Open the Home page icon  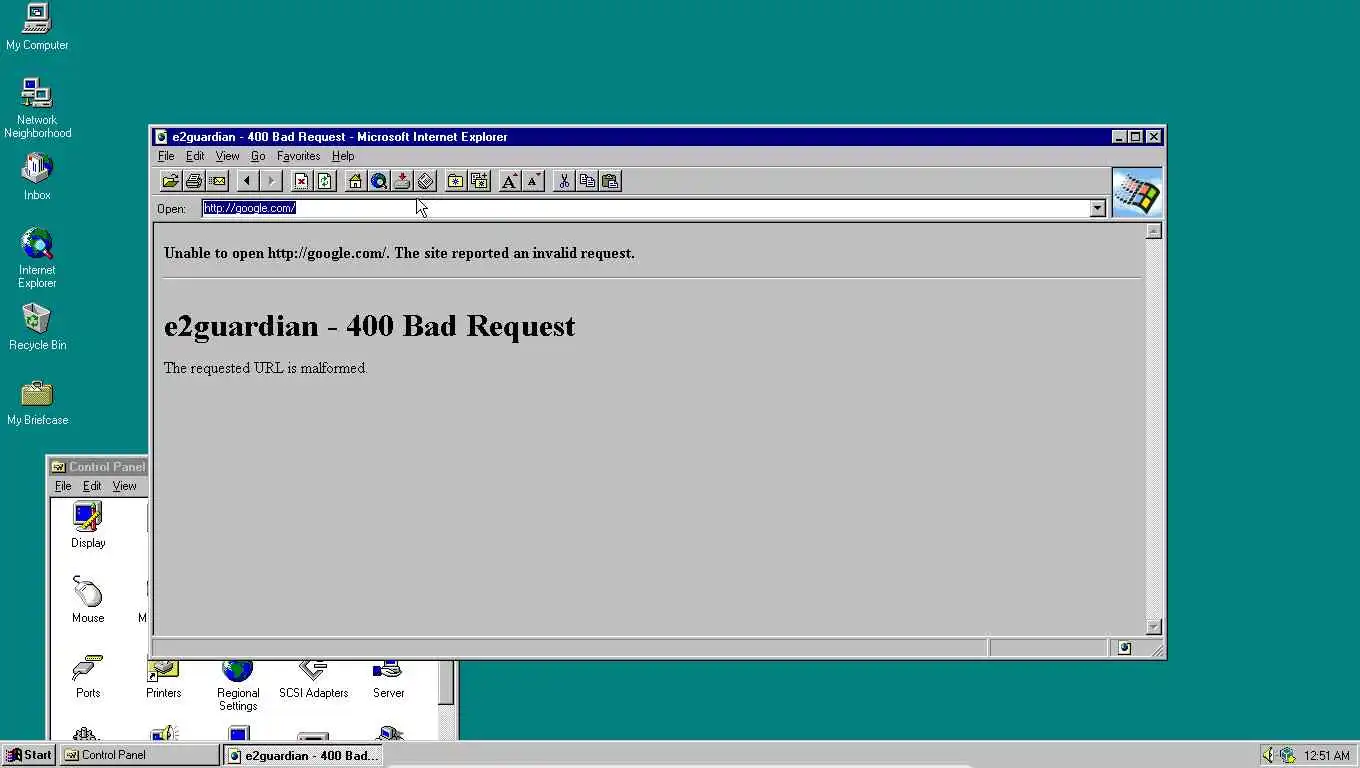pyautogui.click(x=355, y=181)
